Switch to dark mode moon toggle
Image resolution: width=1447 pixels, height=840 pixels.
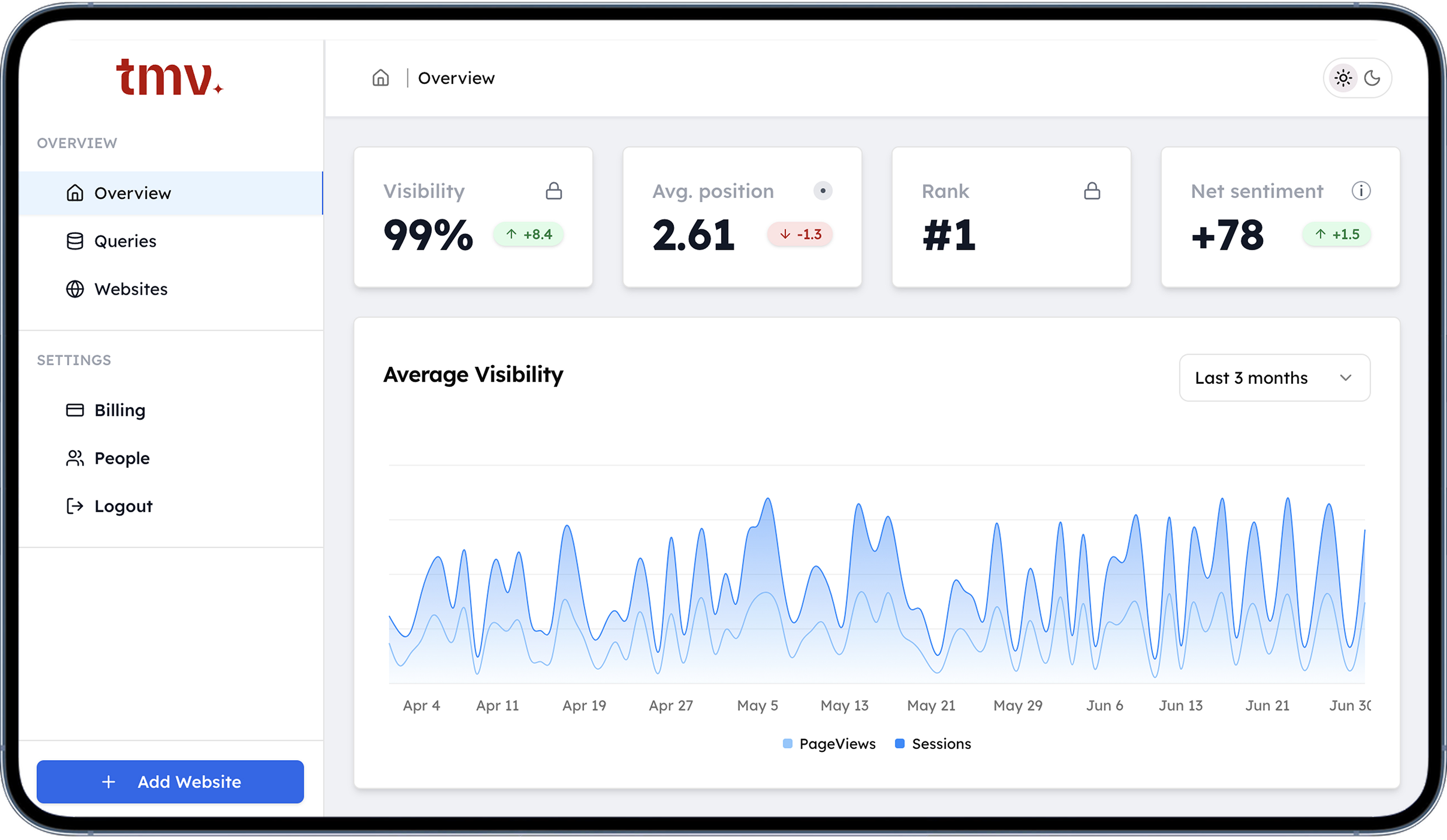(x=1372, y=78)
